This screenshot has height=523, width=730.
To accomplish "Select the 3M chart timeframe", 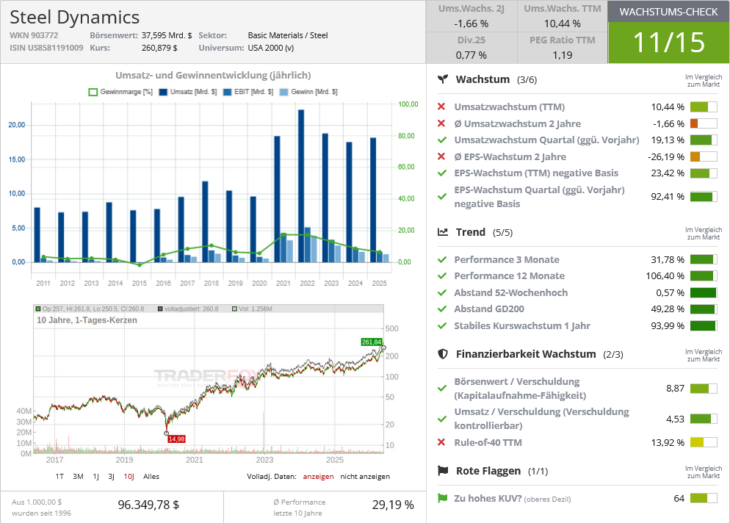I will click(x=78, y=476).
